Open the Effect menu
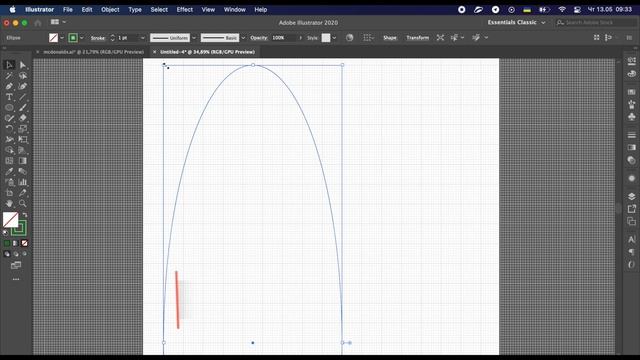This screenshot has height=360, width=640. coord(184,9)
